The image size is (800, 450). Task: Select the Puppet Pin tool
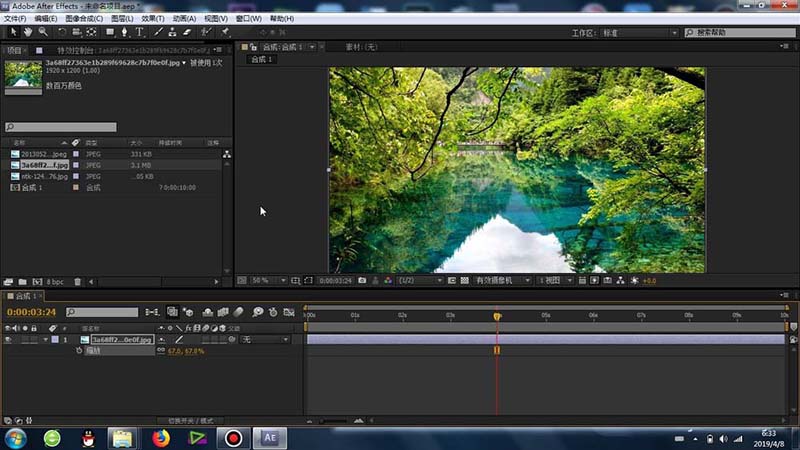pos(224,32)
